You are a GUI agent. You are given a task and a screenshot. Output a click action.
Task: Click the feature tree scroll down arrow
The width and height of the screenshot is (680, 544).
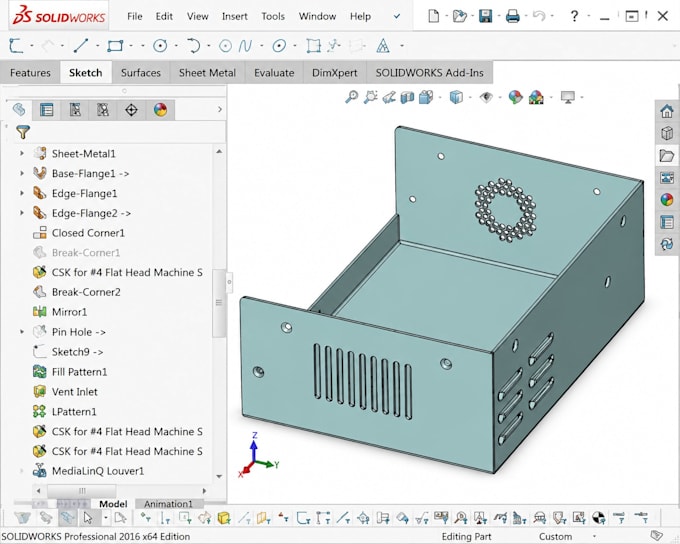click(219, 476)
